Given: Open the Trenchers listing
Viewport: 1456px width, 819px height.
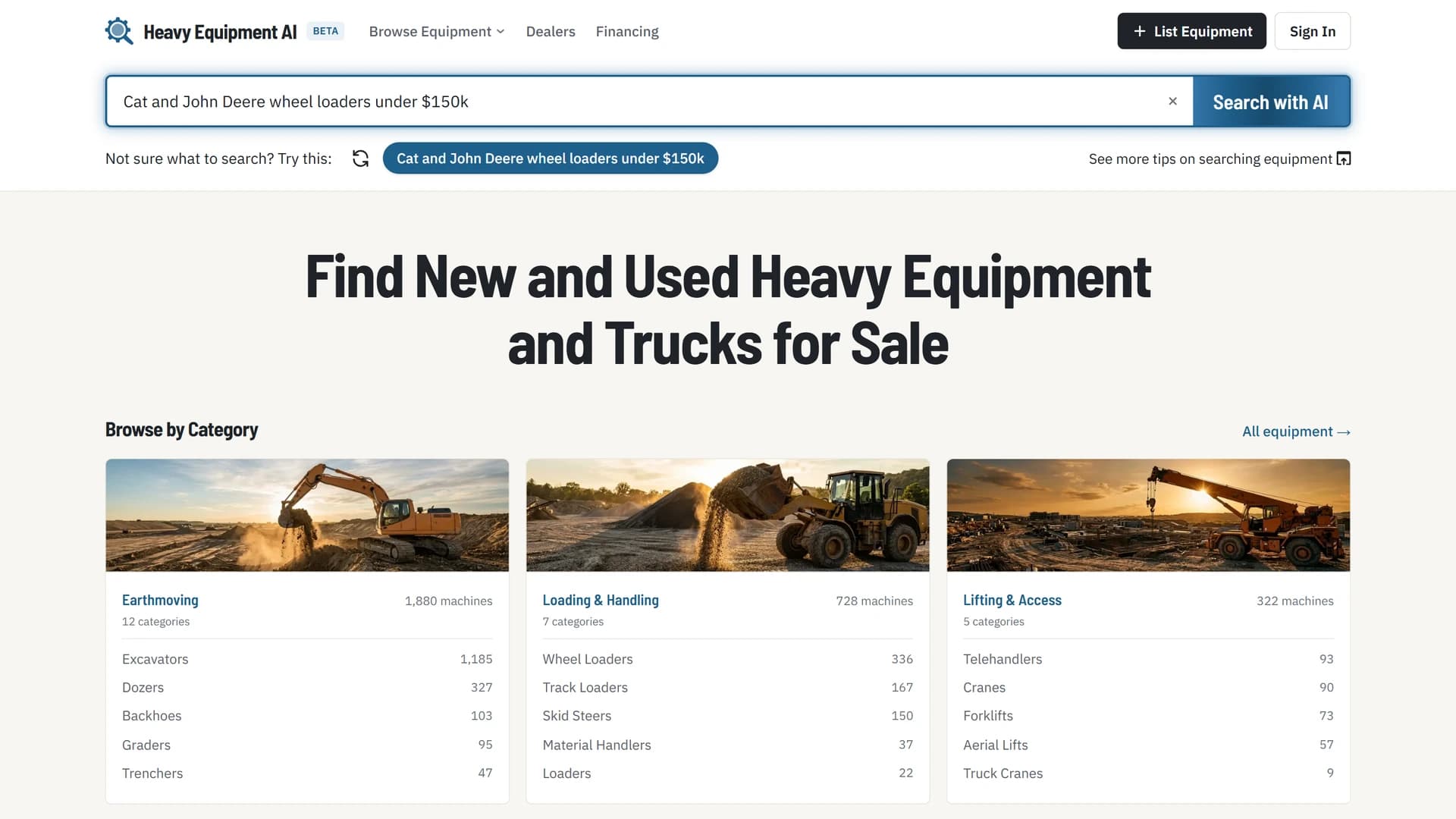Looking at the screenshot, I should pyautogui.click(x=307, y=773).
